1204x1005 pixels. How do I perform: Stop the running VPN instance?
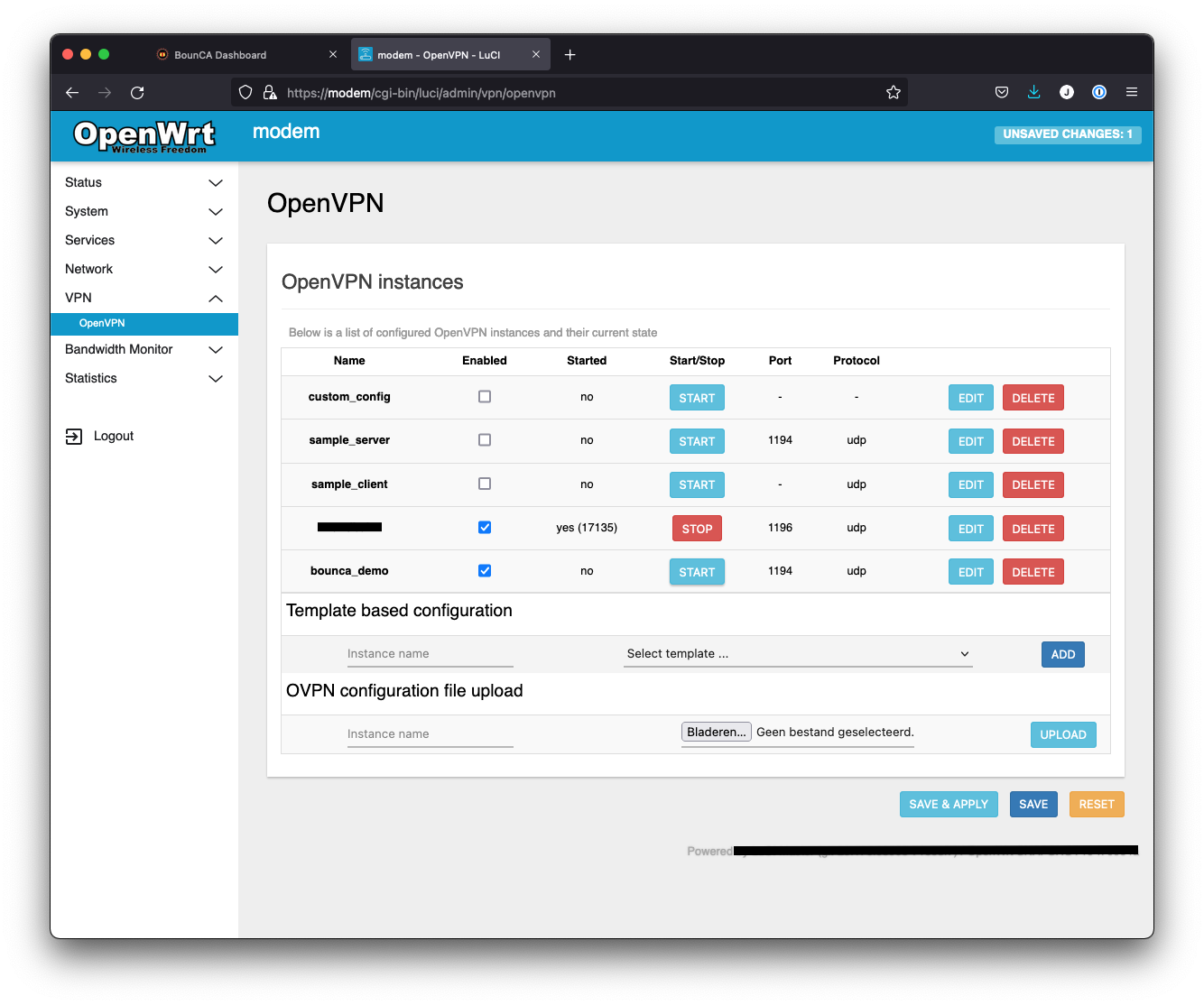[x=697, y=529]
